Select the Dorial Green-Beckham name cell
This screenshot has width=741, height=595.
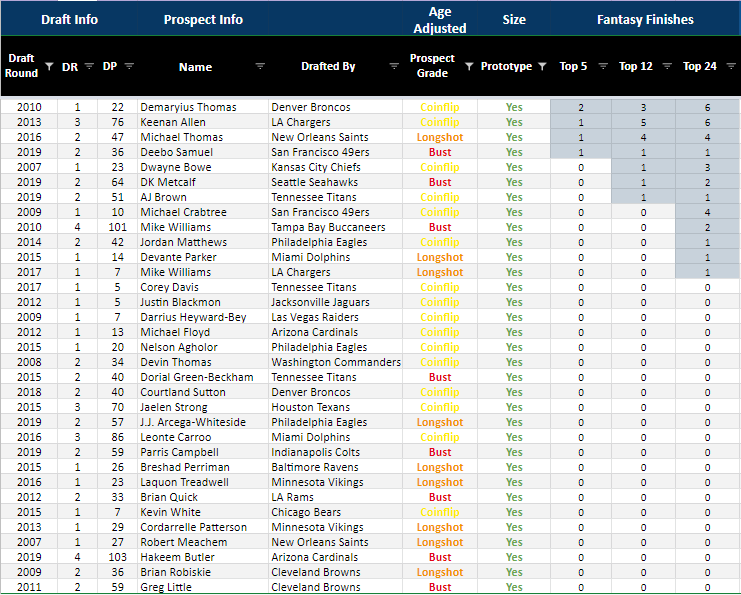coord(203,378)
